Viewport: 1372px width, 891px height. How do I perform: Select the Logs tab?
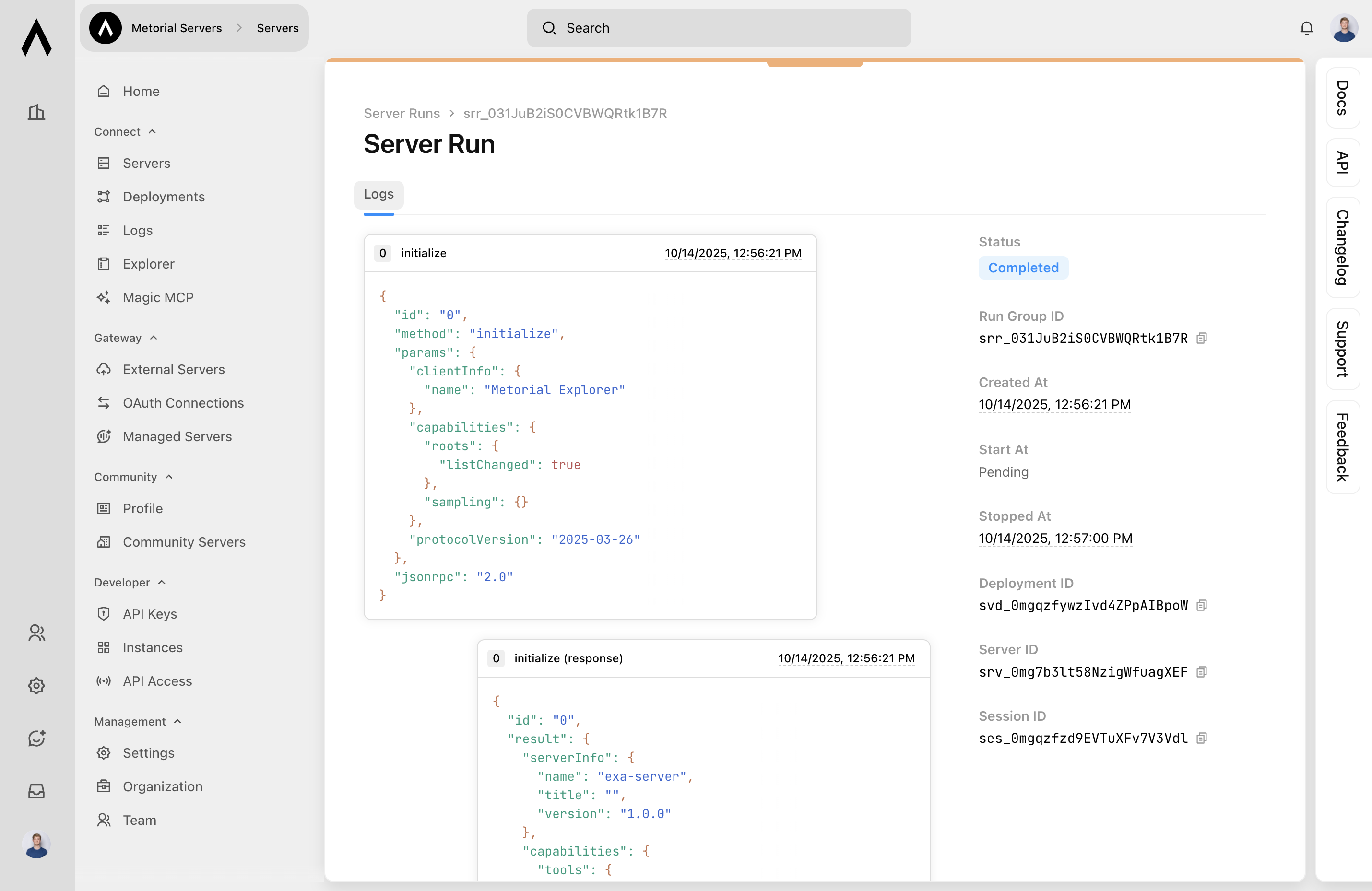click(378, 194)
